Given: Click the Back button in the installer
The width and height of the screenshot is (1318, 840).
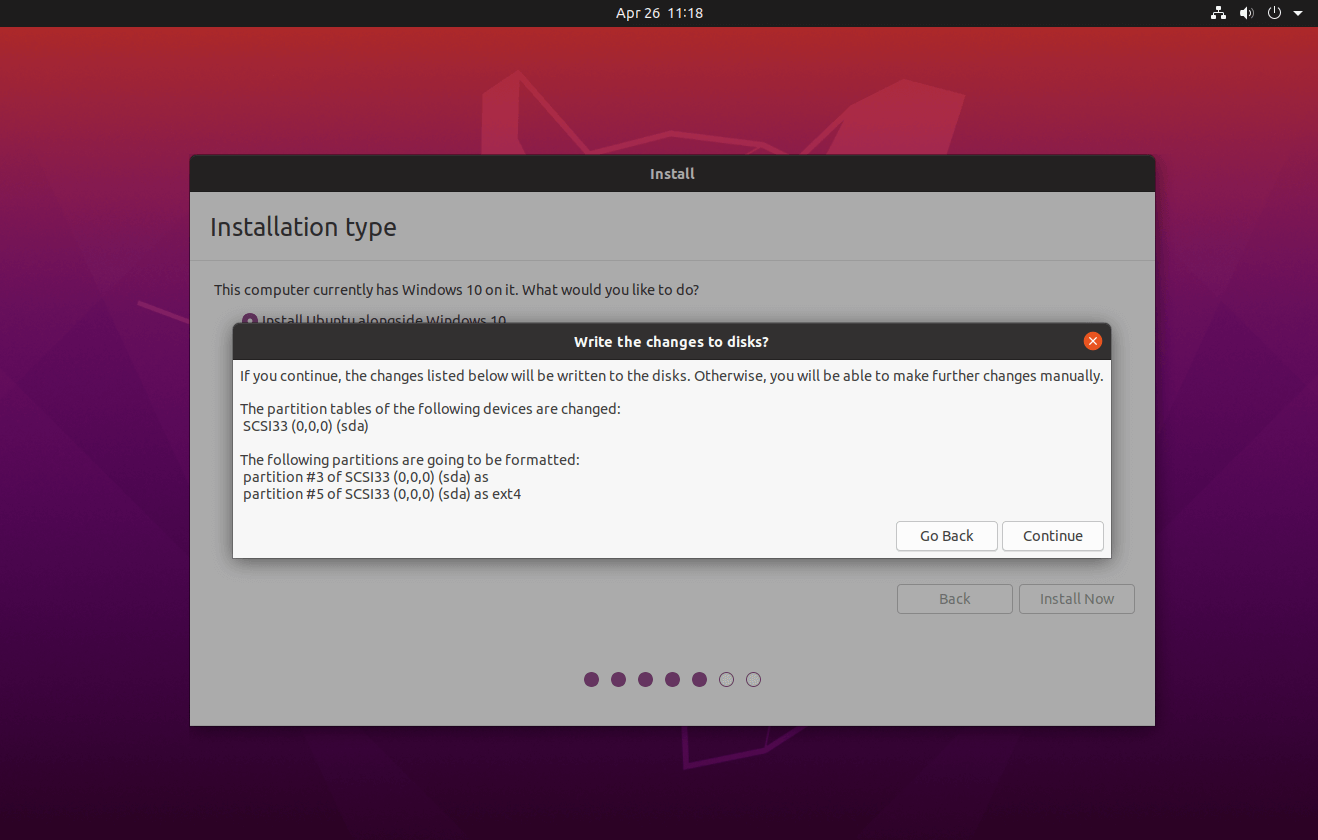Looking at the screenshot, I should click(954, 599).
